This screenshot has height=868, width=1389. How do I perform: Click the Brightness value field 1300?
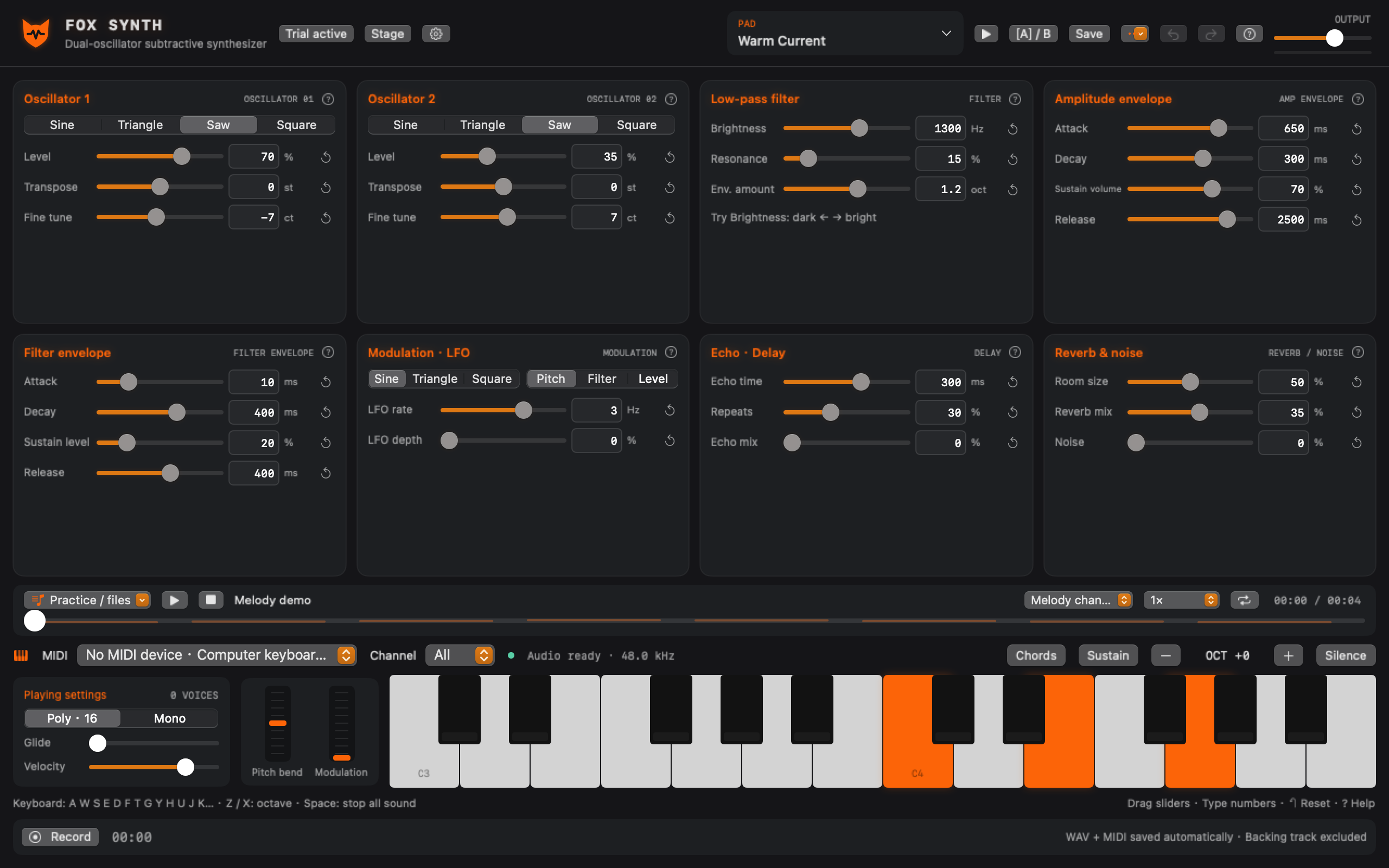[941, 129]
